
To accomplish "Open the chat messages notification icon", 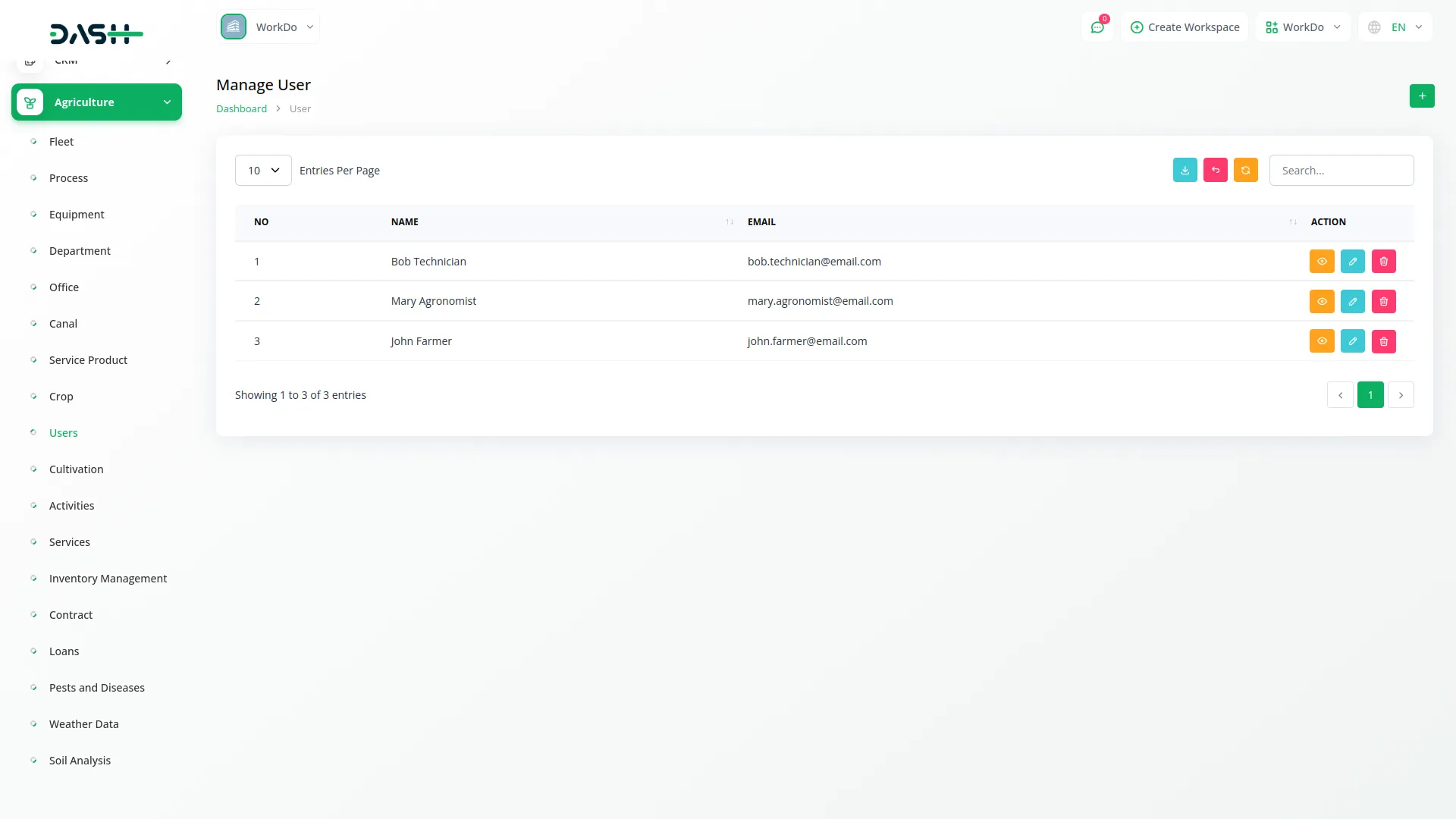I will [1097, 27].
